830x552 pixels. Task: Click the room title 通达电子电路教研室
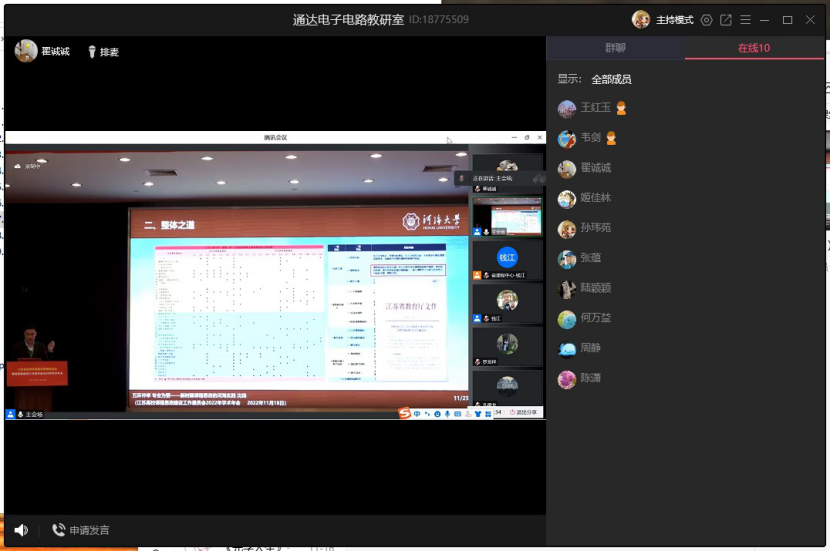348,20
